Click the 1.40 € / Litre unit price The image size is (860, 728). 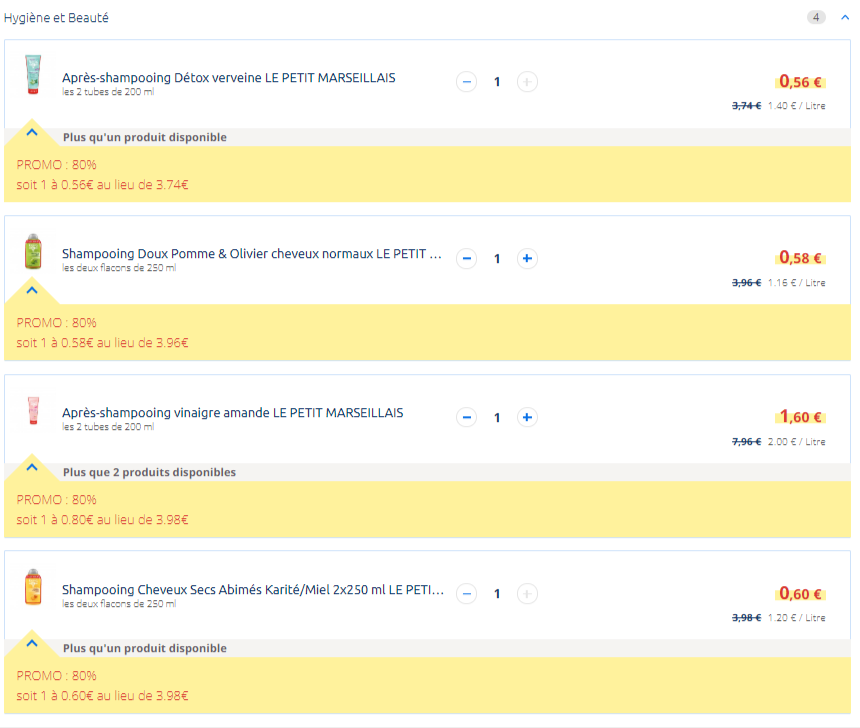click(796, 106)
